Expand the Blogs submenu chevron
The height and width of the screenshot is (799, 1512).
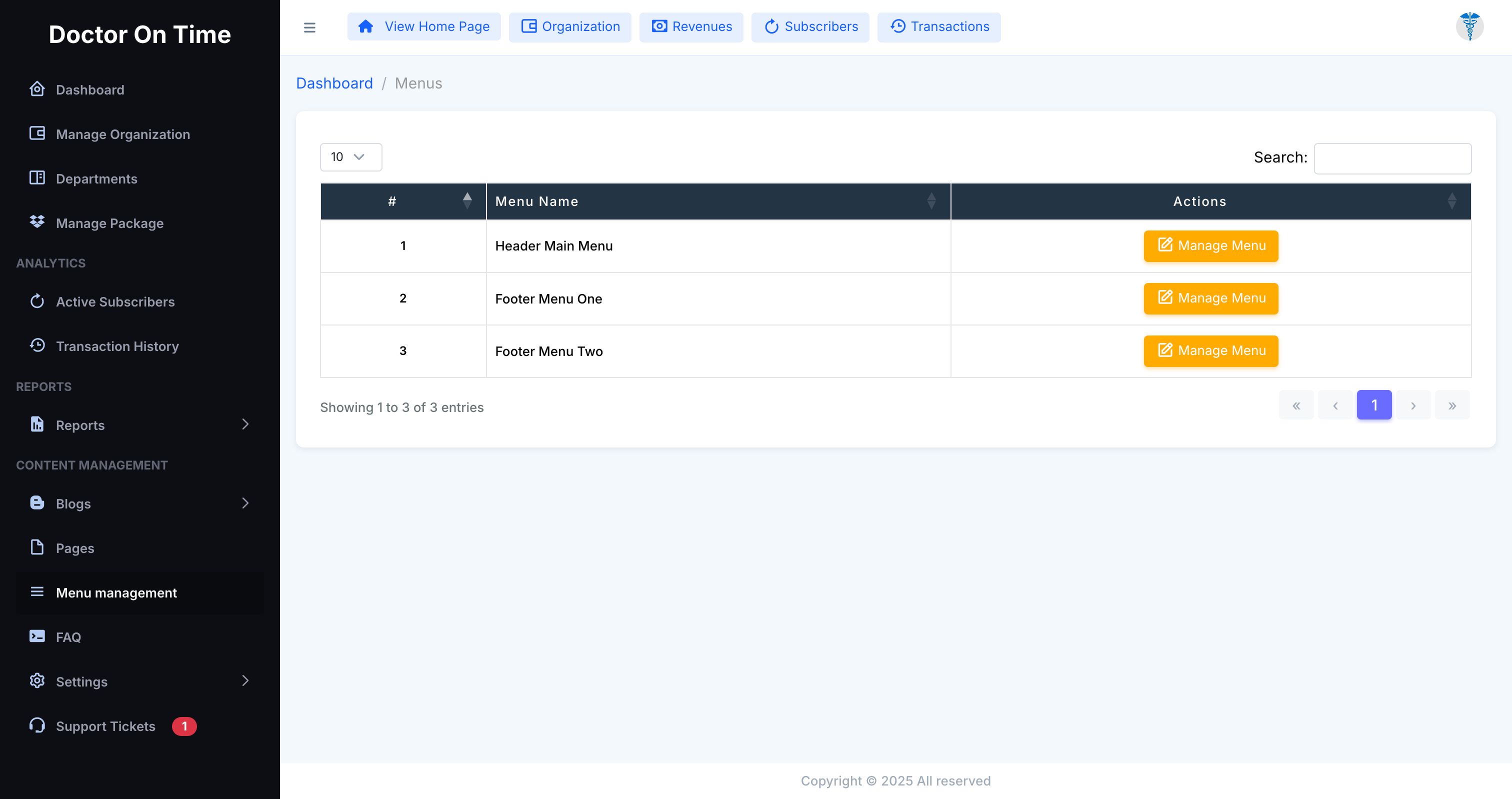[x=245, y=503]
